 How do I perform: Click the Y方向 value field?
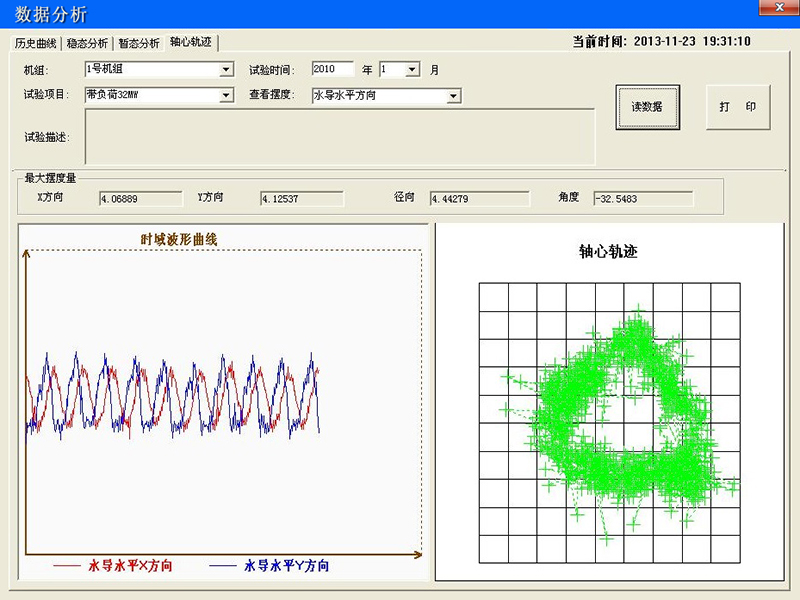(300, 199)
